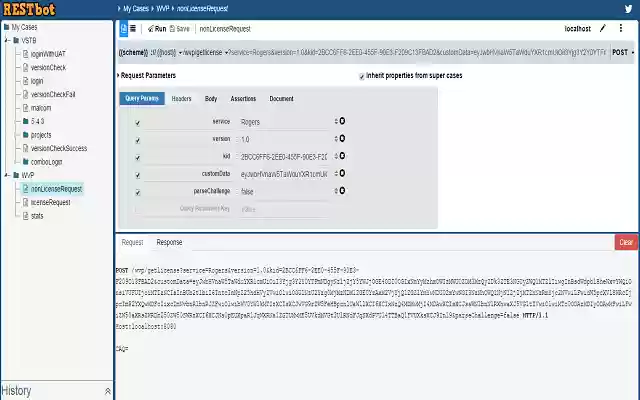This screenshot has height=400, width=640.
Task: Select localhost environment label
Action: click(578, 29)
